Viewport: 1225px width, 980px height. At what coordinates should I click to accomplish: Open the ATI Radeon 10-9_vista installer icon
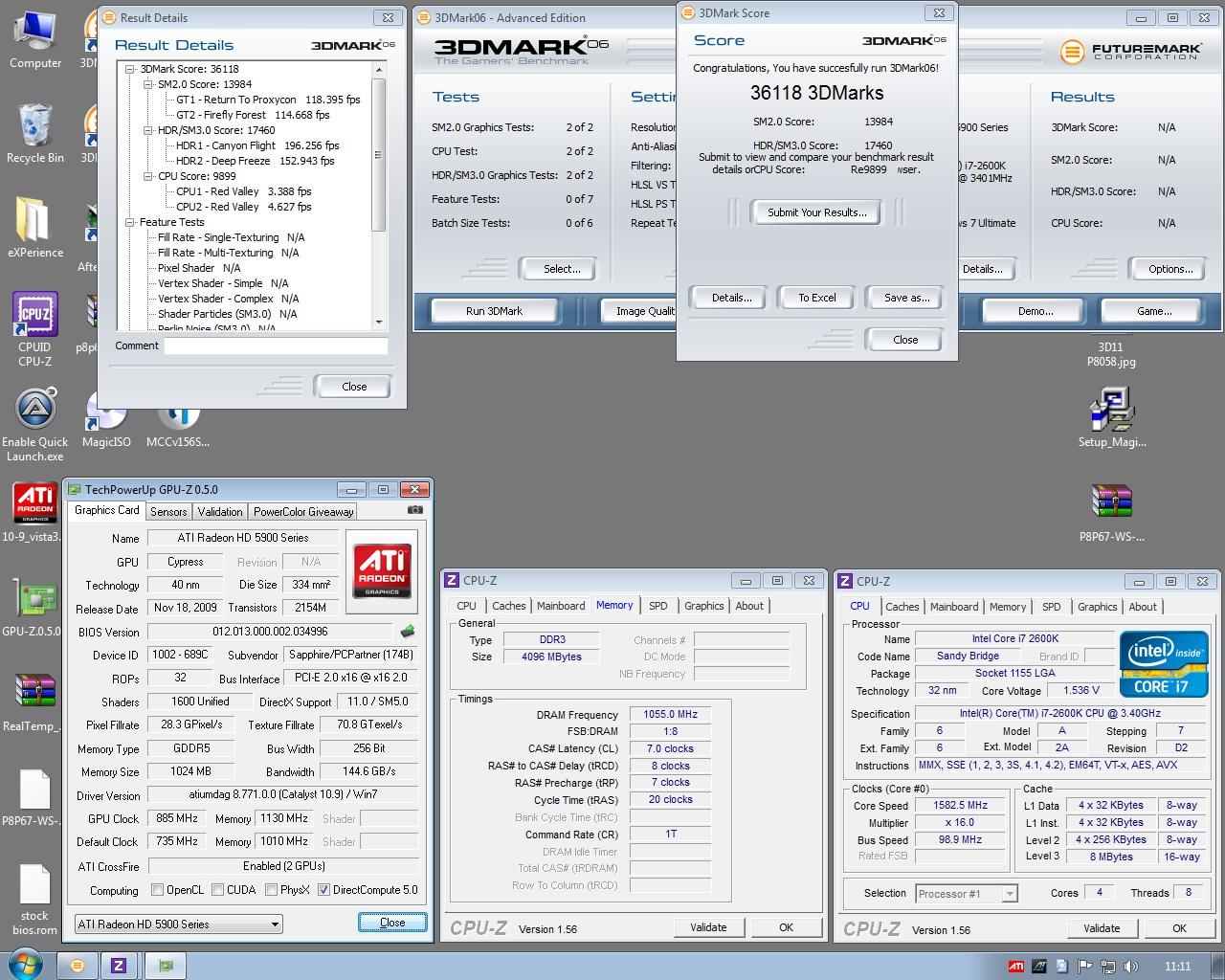tap(33, 512)
